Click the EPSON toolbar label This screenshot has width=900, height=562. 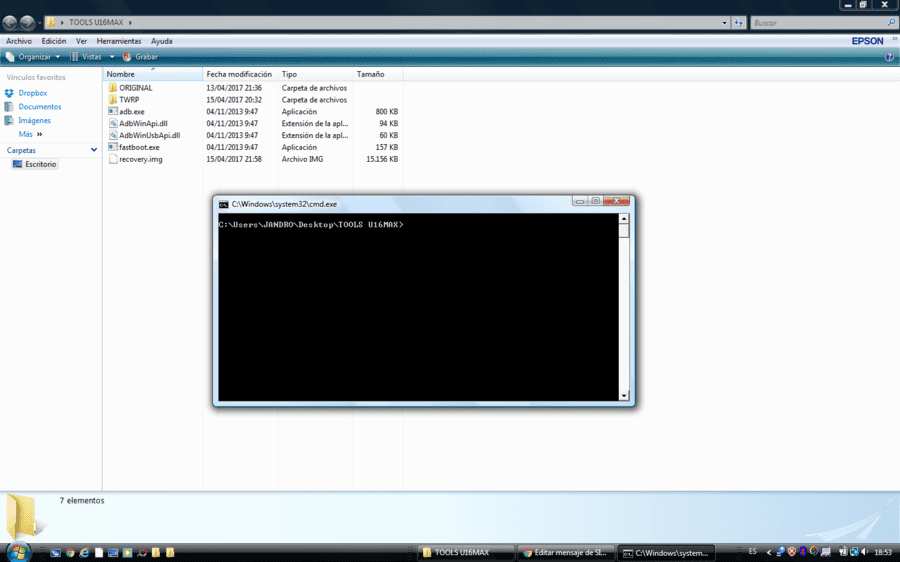click(x=867, y=41)
